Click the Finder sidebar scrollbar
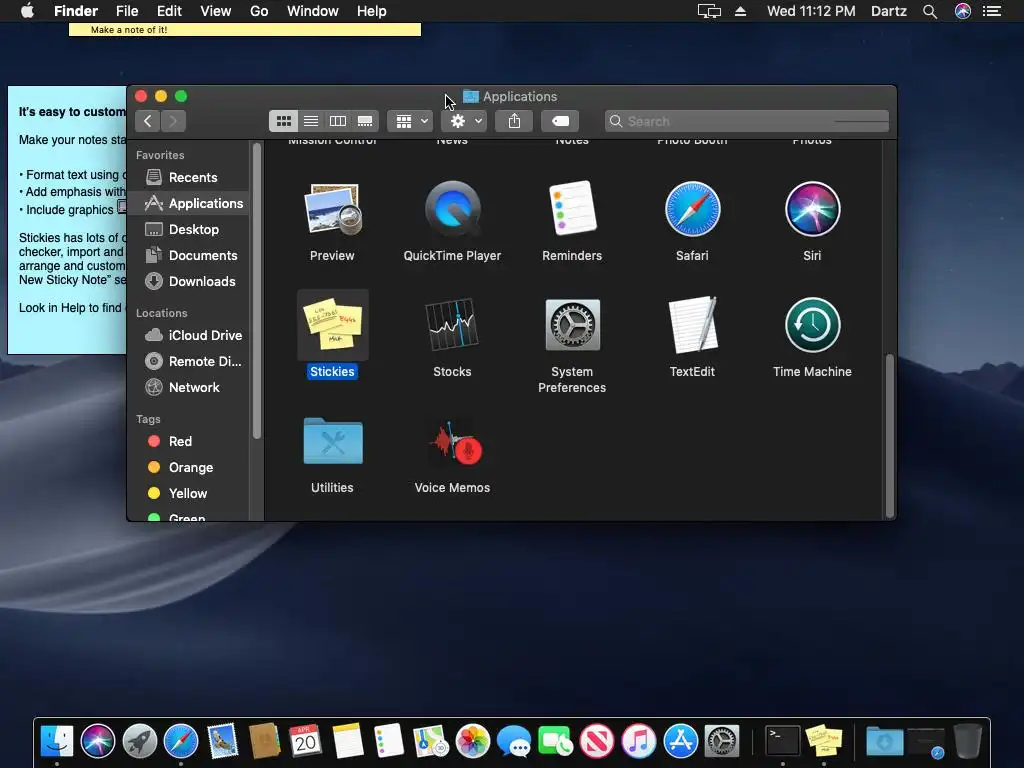 point(257,291)
